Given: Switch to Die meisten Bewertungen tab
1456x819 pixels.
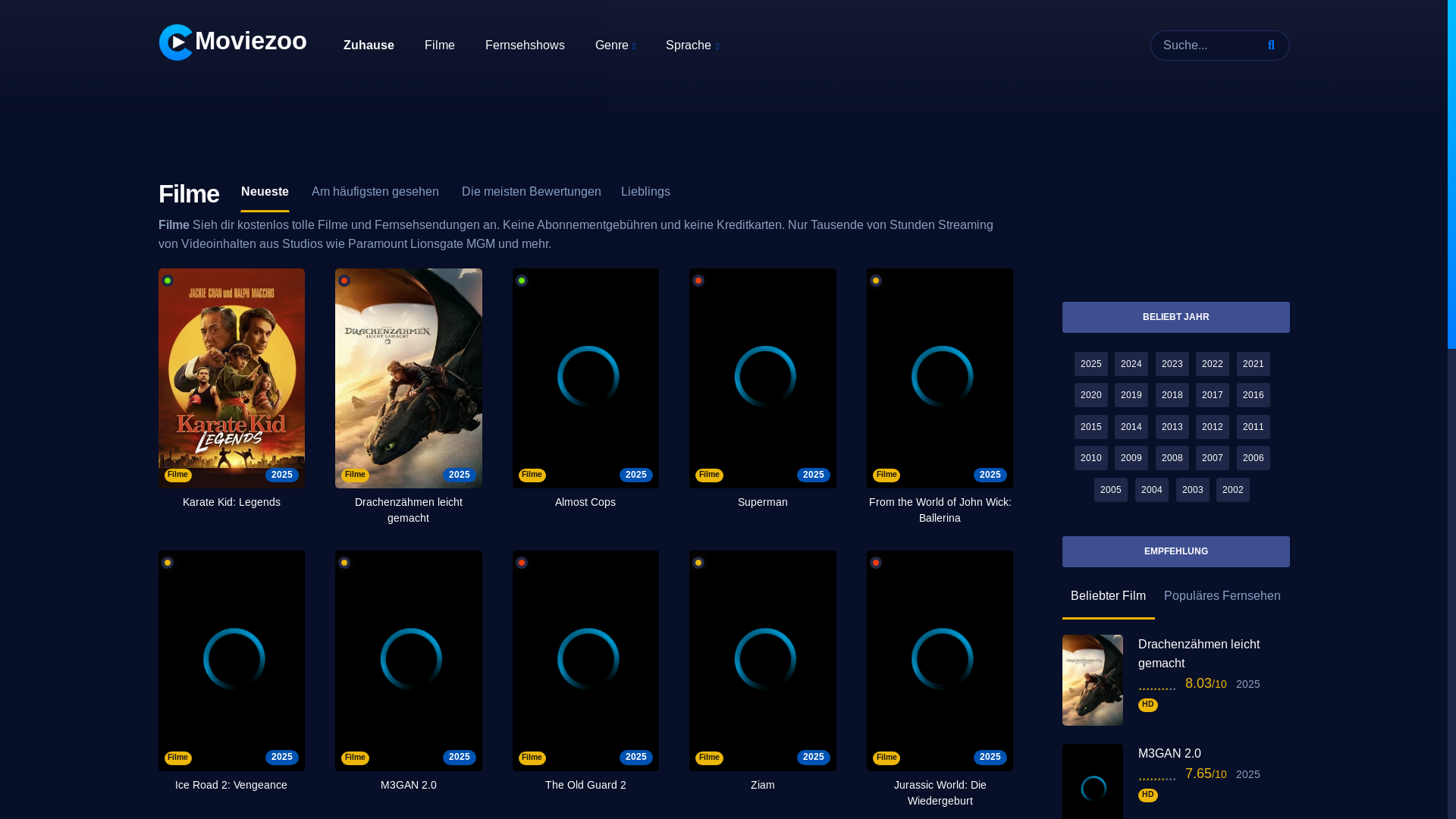Looking at the screenshot, I should (532, 192).
